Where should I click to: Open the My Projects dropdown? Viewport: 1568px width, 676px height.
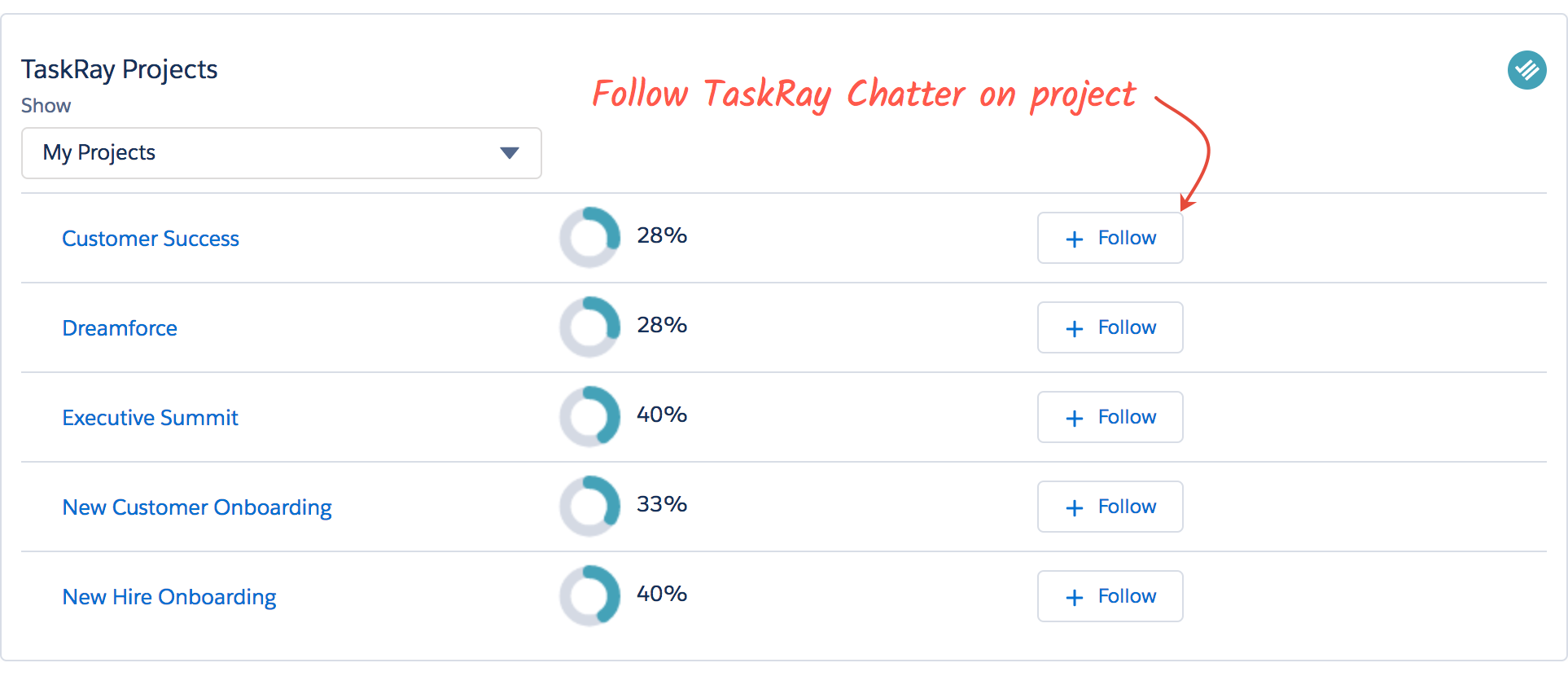[x=282, y=153]
